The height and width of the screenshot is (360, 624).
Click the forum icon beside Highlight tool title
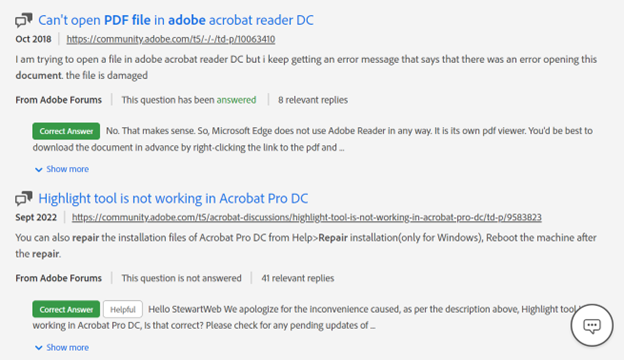pyautogui.click(x=23, y=198)
